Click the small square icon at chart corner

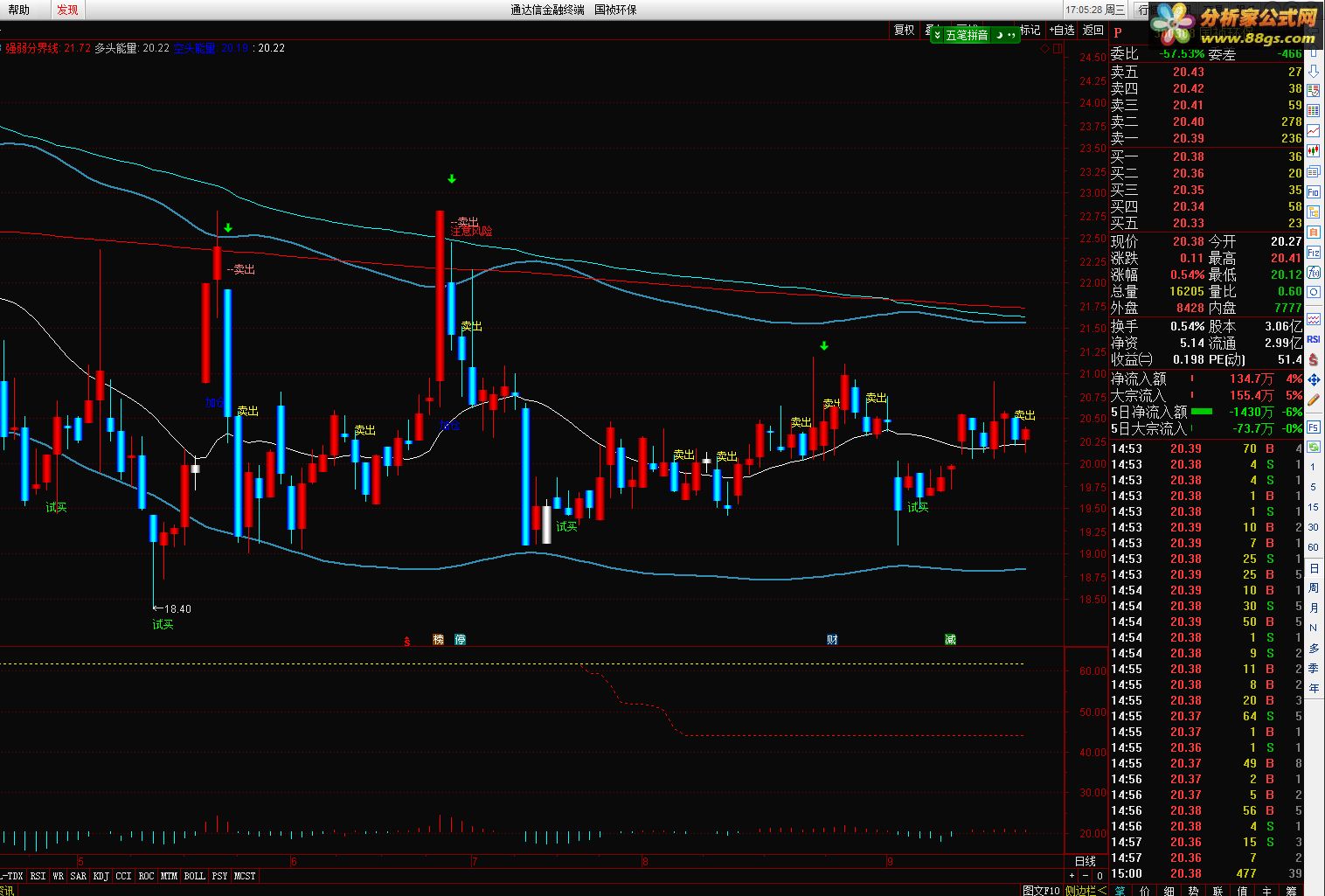click(x=1058, y=49)
